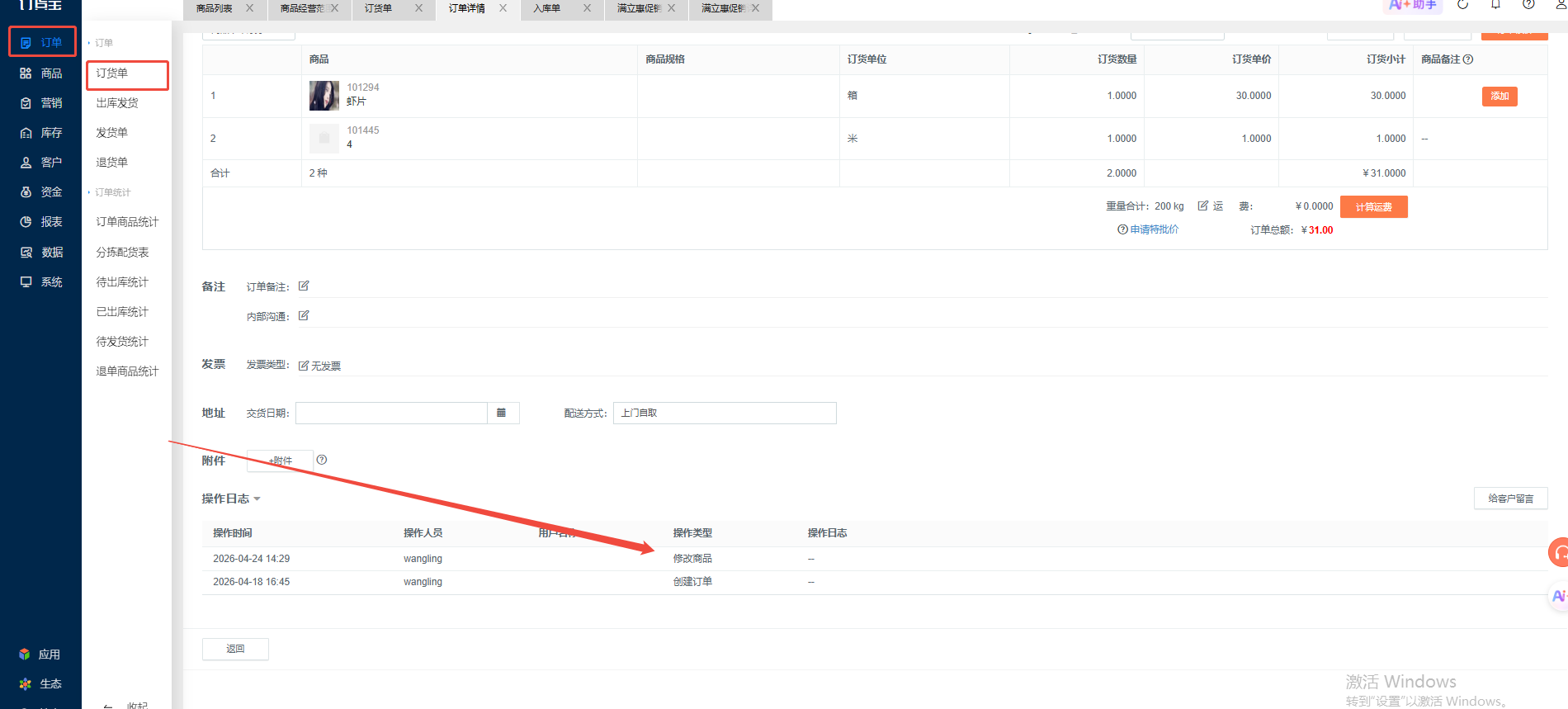
Task: Click the 申请特批价 link
Action: coord(1154,229)
